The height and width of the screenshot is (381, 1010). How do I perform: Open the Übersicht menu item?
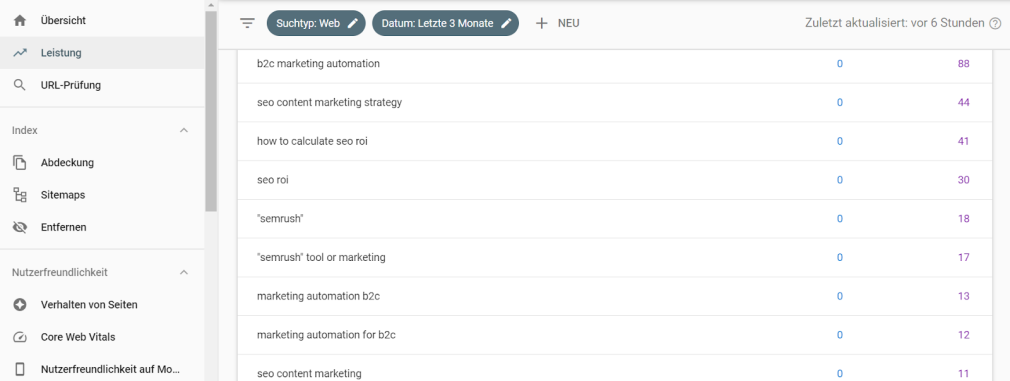[102, 21]
